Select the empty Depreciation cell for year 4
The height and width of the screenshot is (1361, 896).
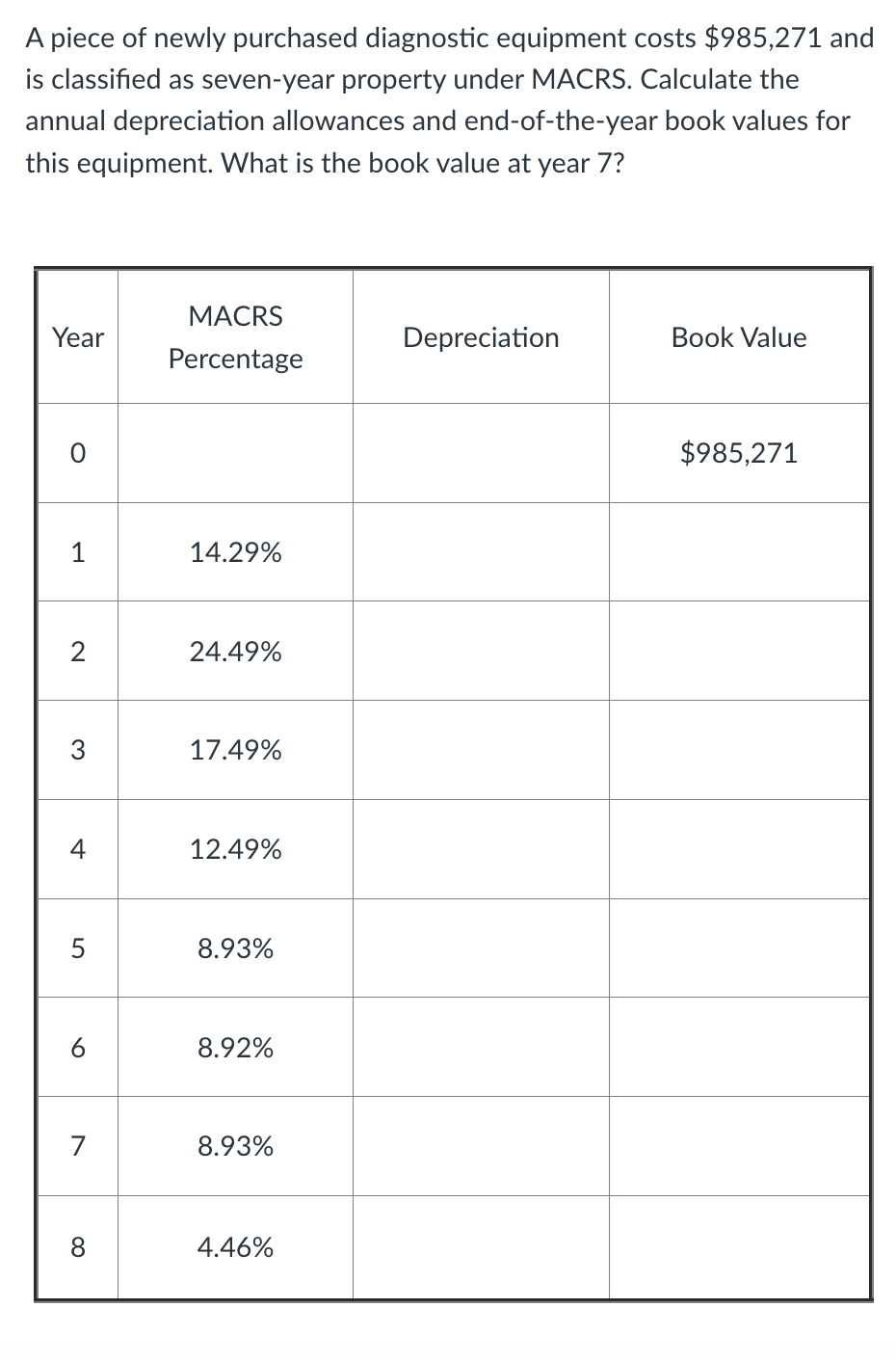click(481, 850)
